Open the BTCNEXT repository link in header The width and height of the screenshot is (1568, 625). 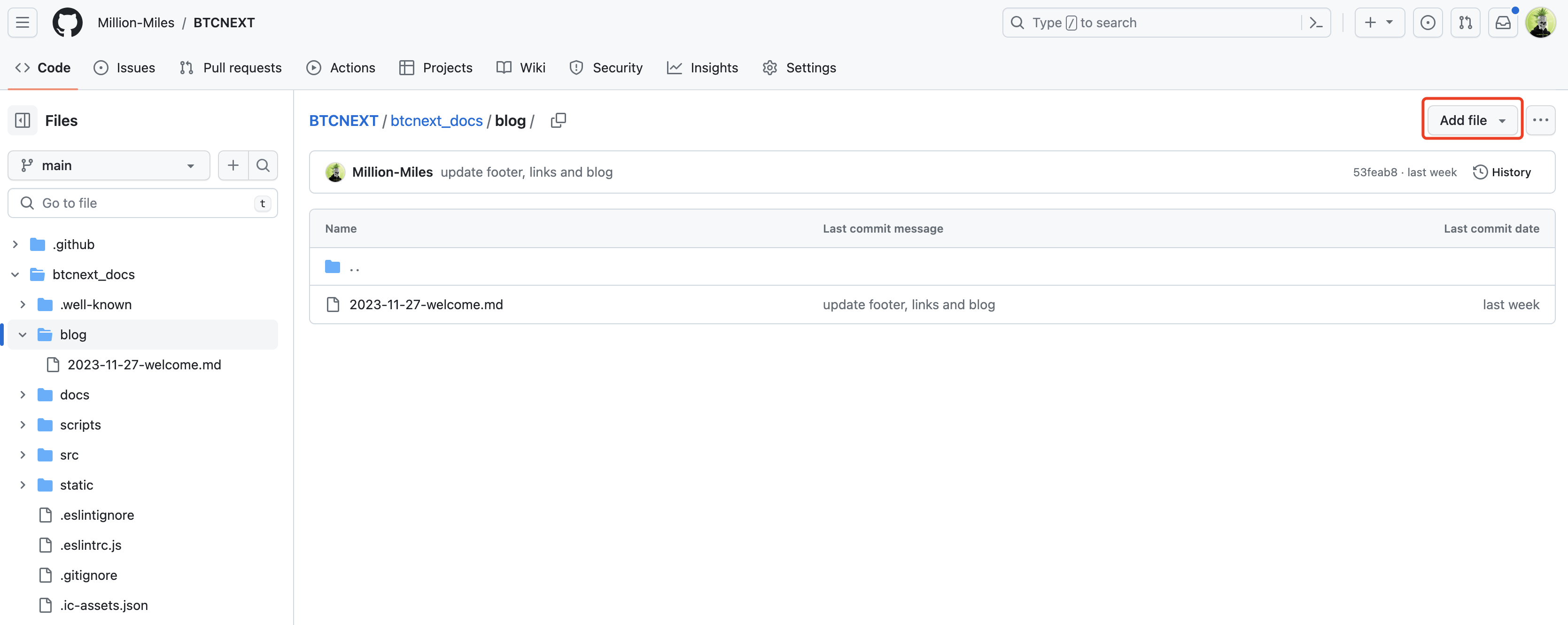(224, 23)
